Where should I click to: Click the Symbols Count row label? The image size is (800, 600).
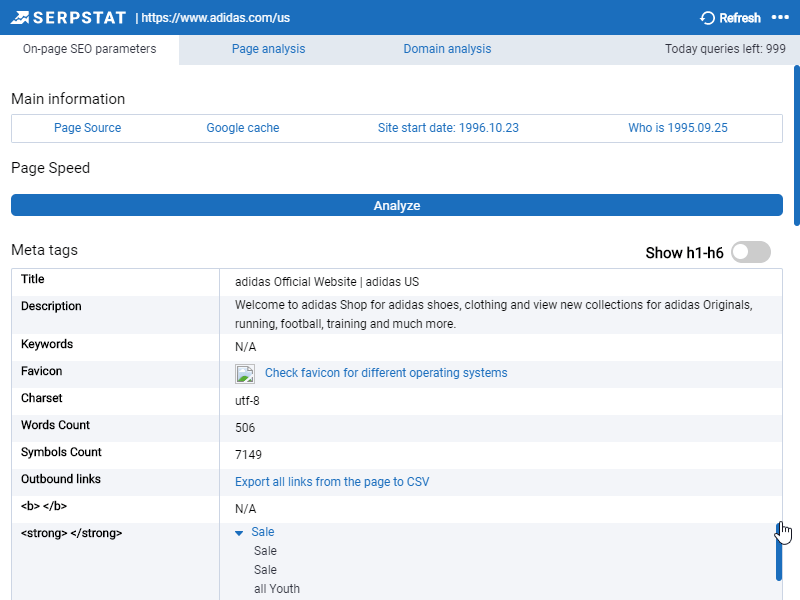pyautogui.click(x=61, y=452)
